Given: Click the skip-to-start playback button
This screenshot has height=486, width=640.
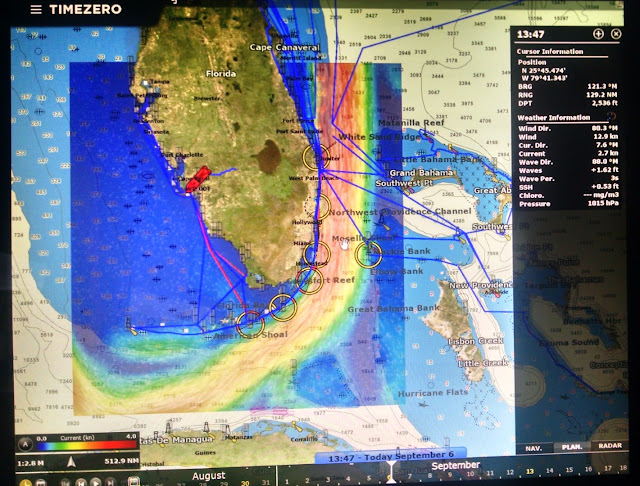Looking at the screenshot, I should 65,482.
